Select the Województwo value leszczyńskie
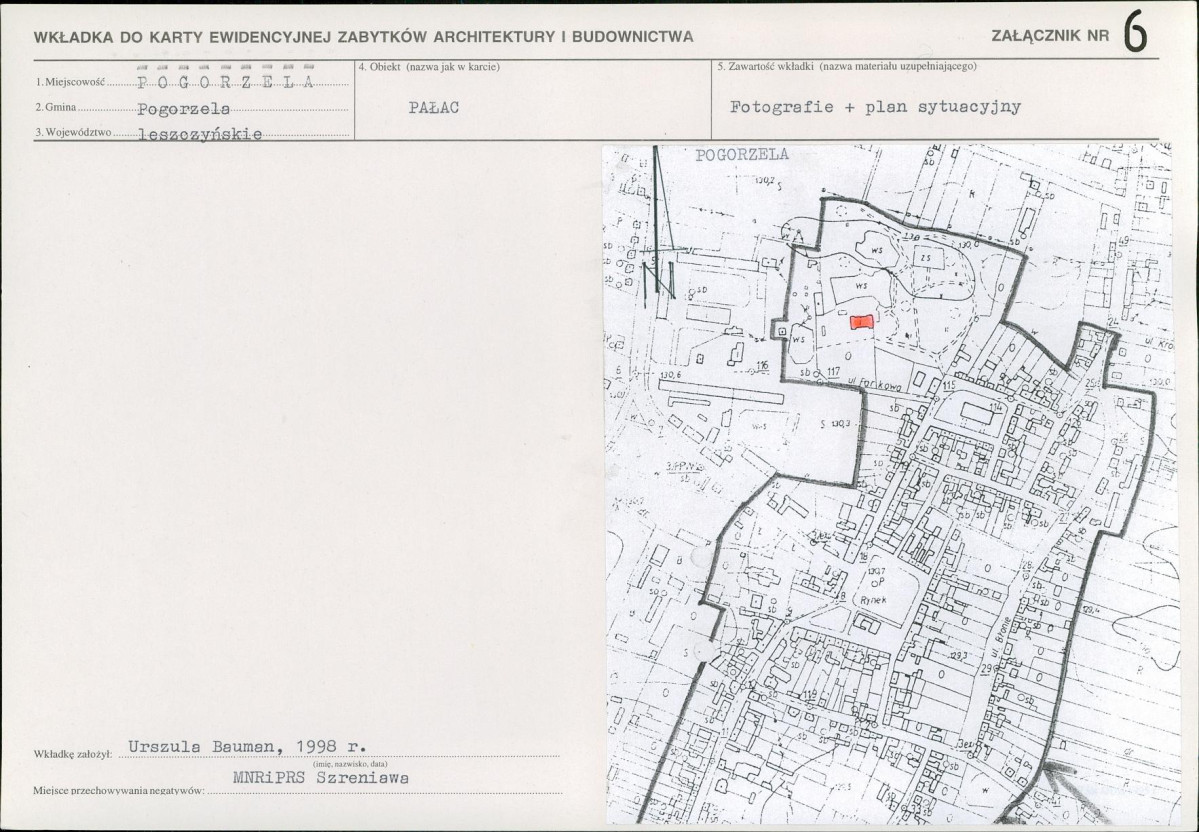The width and height of the screenshot is (1199, 832). pyautogui.click(x=200, y=134)
